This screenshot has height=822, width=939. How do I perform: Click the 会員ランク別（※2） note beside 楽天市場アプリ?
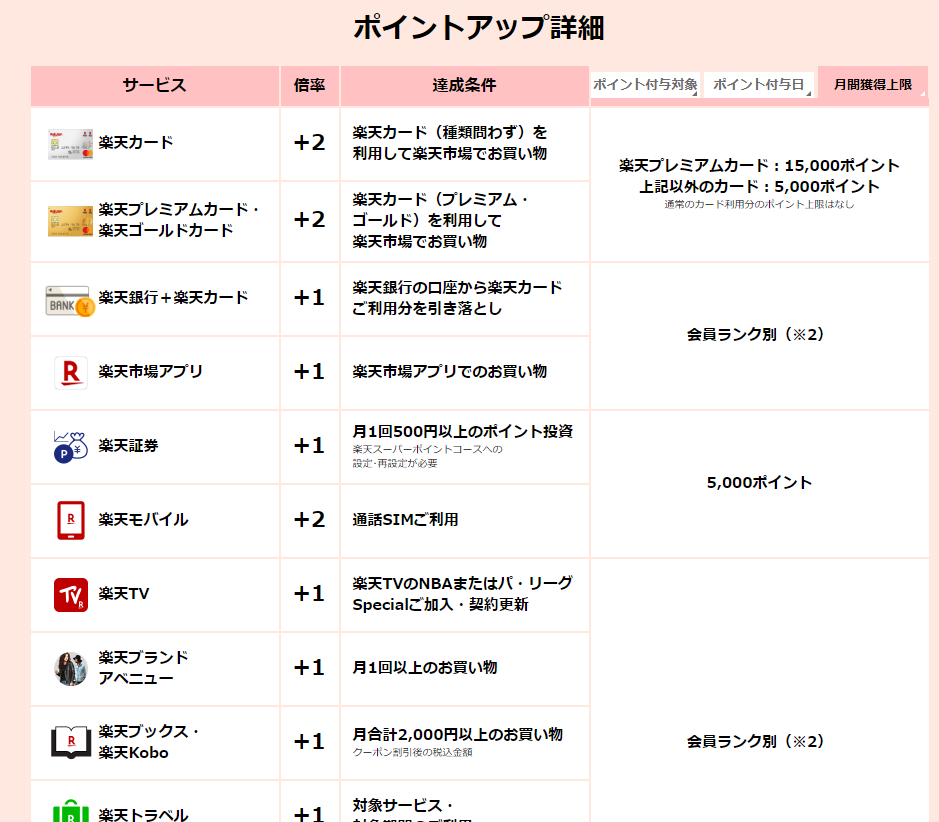click(x=758, y=335)
